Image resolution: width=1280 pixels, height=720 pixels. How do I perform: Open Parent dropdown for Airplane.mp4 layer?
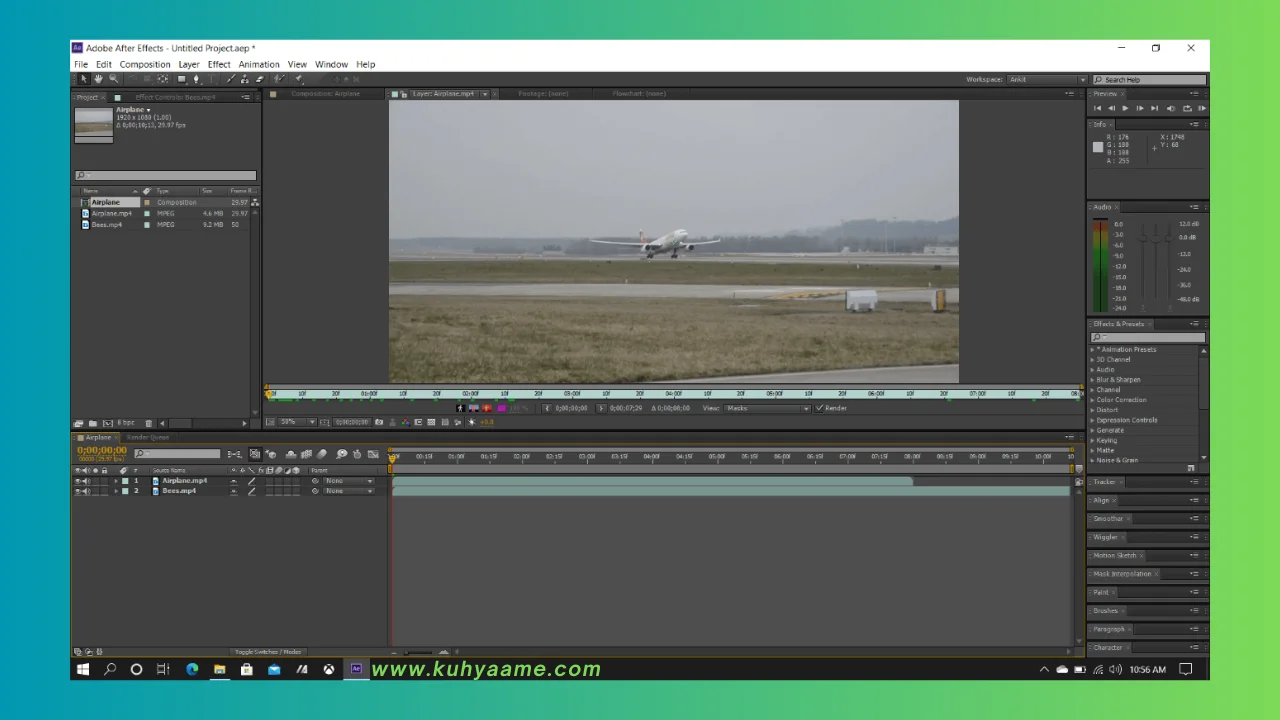click(x=349, y=481)
